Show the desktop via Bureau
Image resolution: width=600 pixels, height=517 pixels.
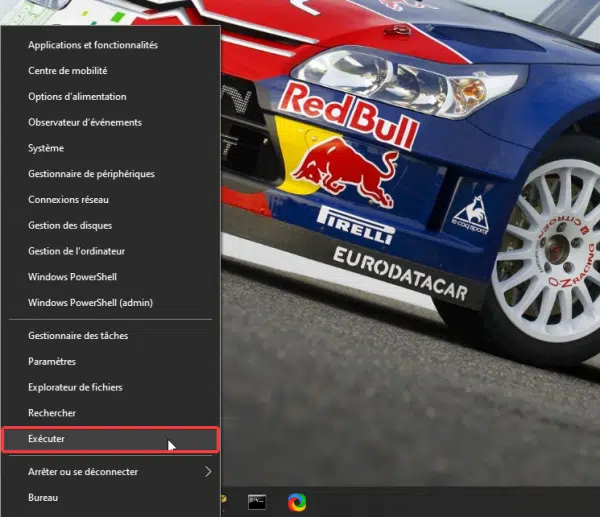pyautogui.click(x=111, y=498)
